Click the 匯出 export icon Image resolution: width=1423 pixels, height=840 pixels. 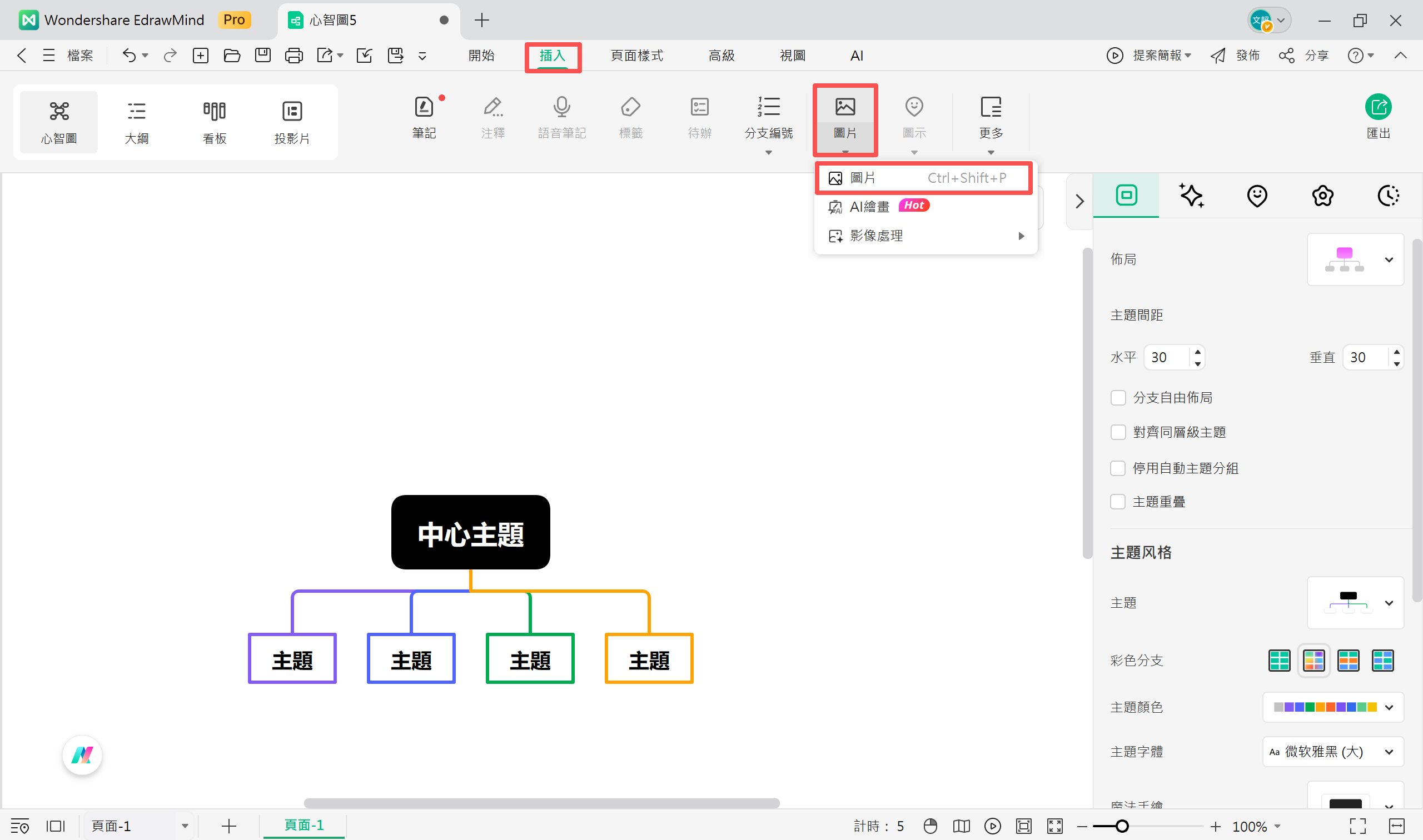(1378, 108)
